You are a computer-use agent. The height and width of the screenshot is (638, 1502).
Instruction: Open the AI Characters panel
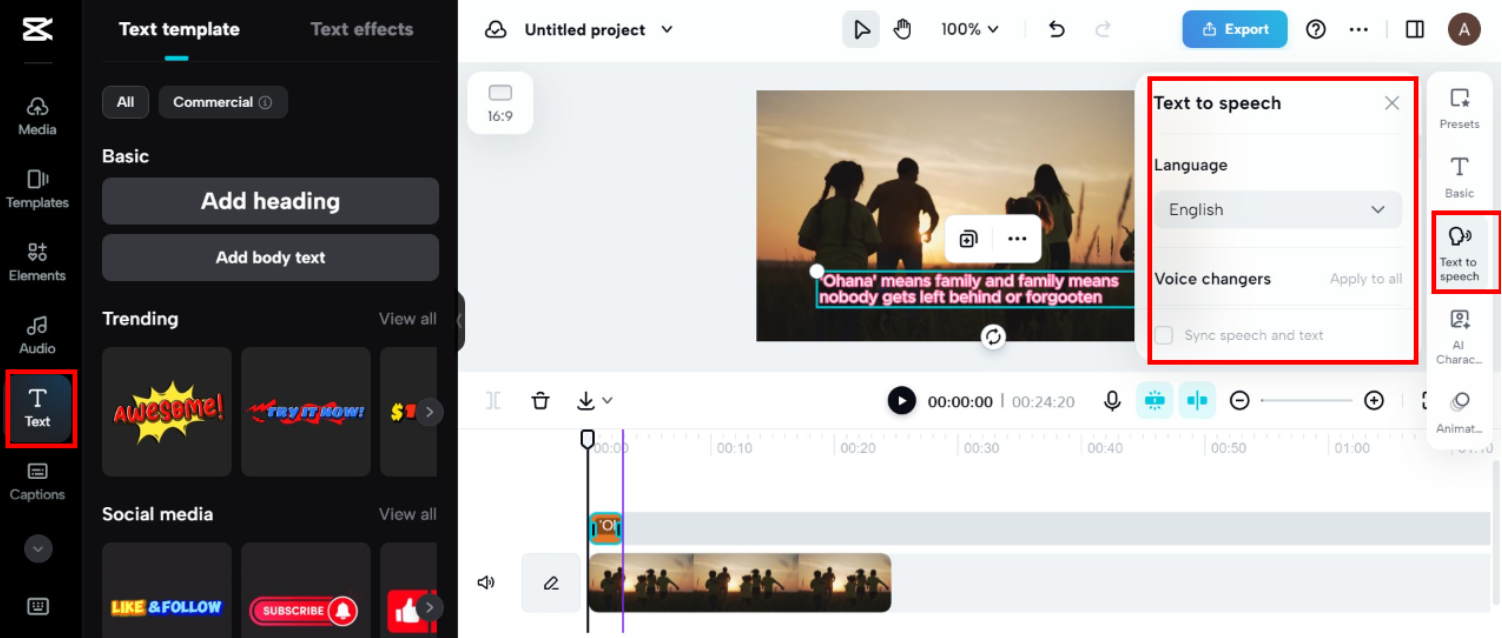click(x=1459, y=337)
